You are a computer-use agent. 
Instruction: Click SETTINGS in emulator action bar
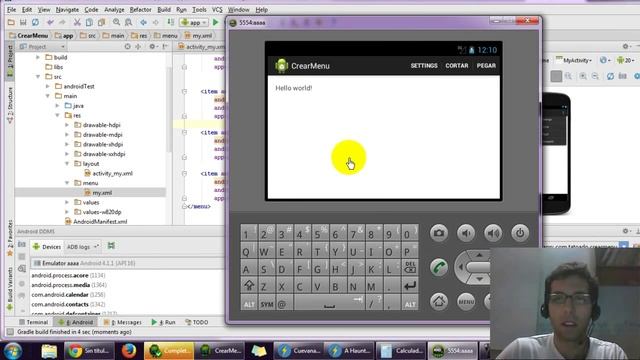coord(424,66)
